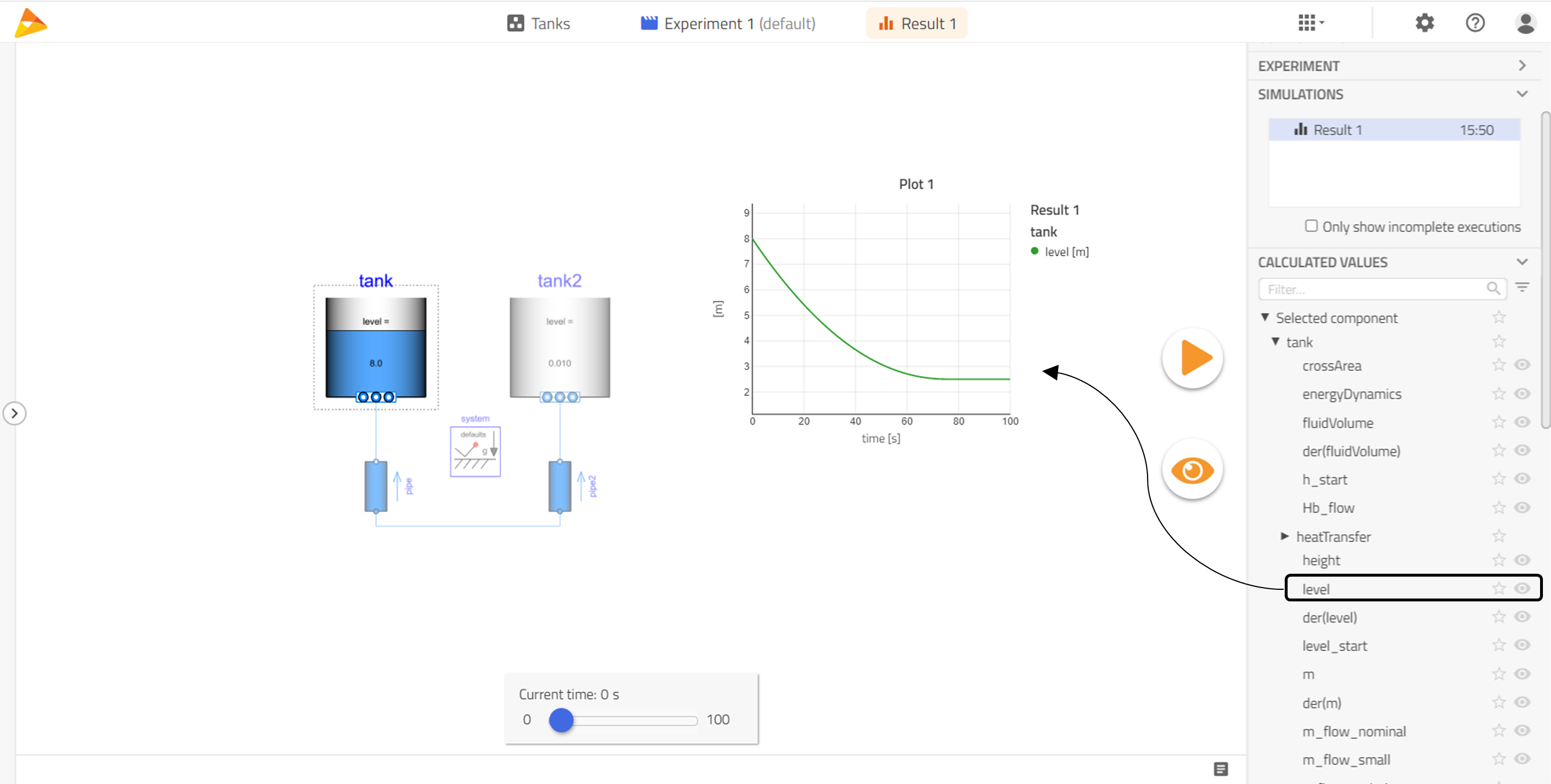Screen dimensions: 1551x784
Task: Open the settings gear
Action: click(1425, 22)
